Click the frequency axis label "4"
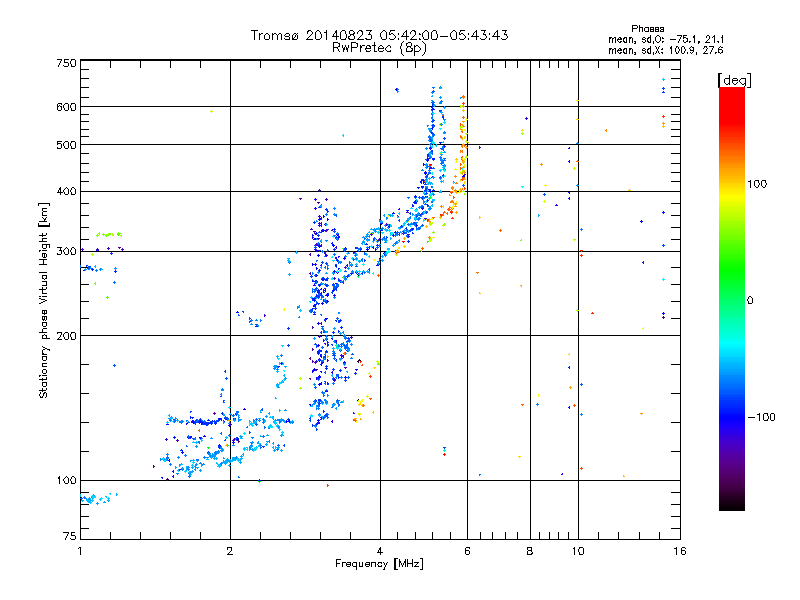 (380, 551)
